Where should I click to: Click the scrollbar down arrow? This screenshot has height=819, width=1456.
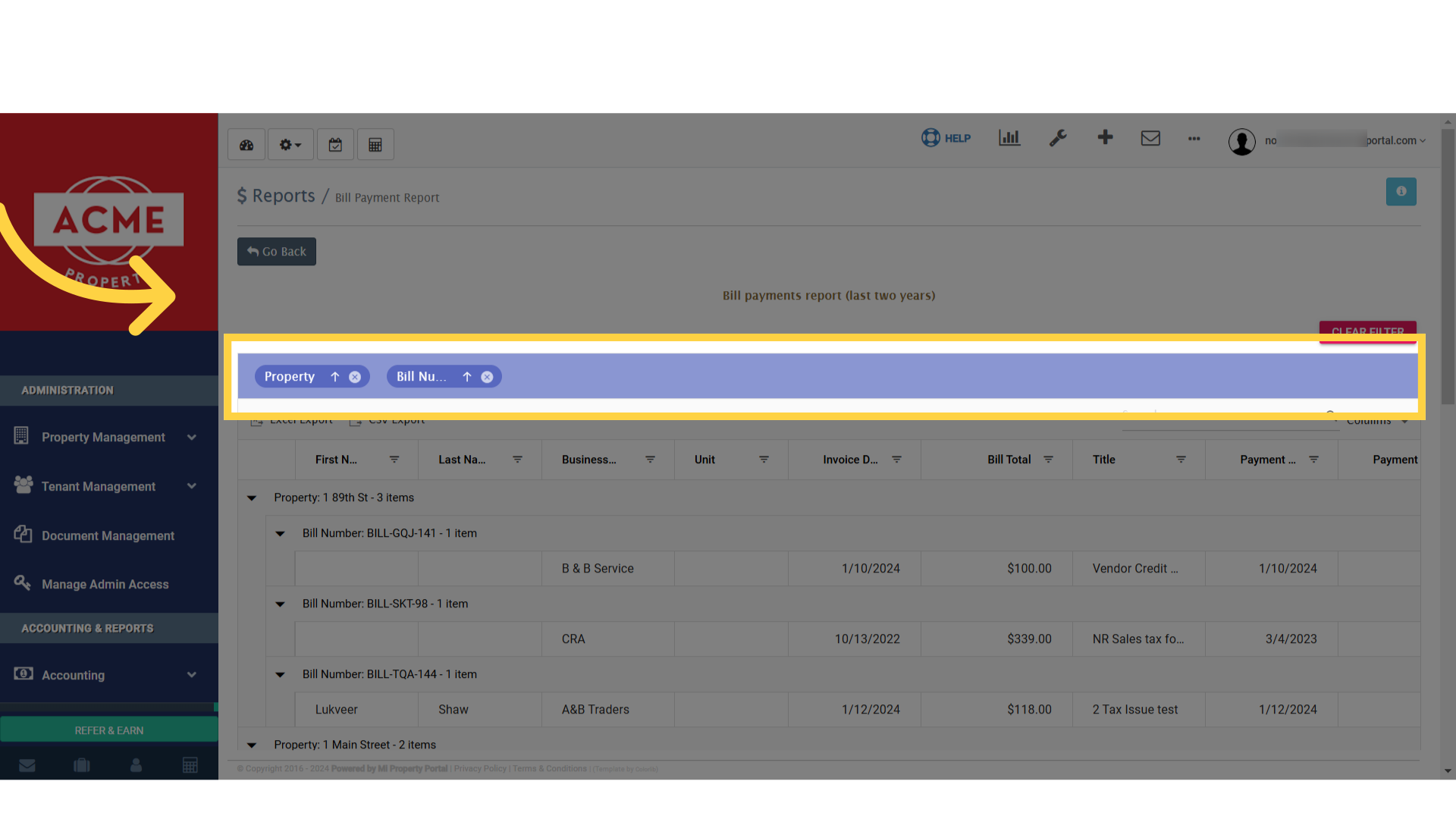[x=1448, y=771]
